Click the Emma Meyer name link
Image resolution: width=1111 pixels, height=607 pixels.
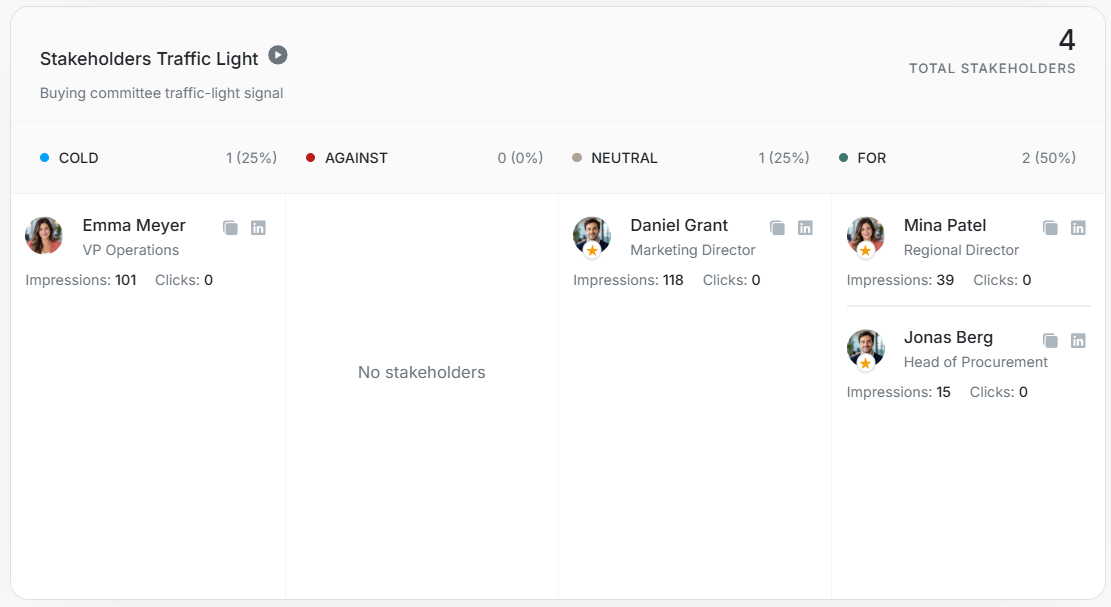click(x=134, y=225)
